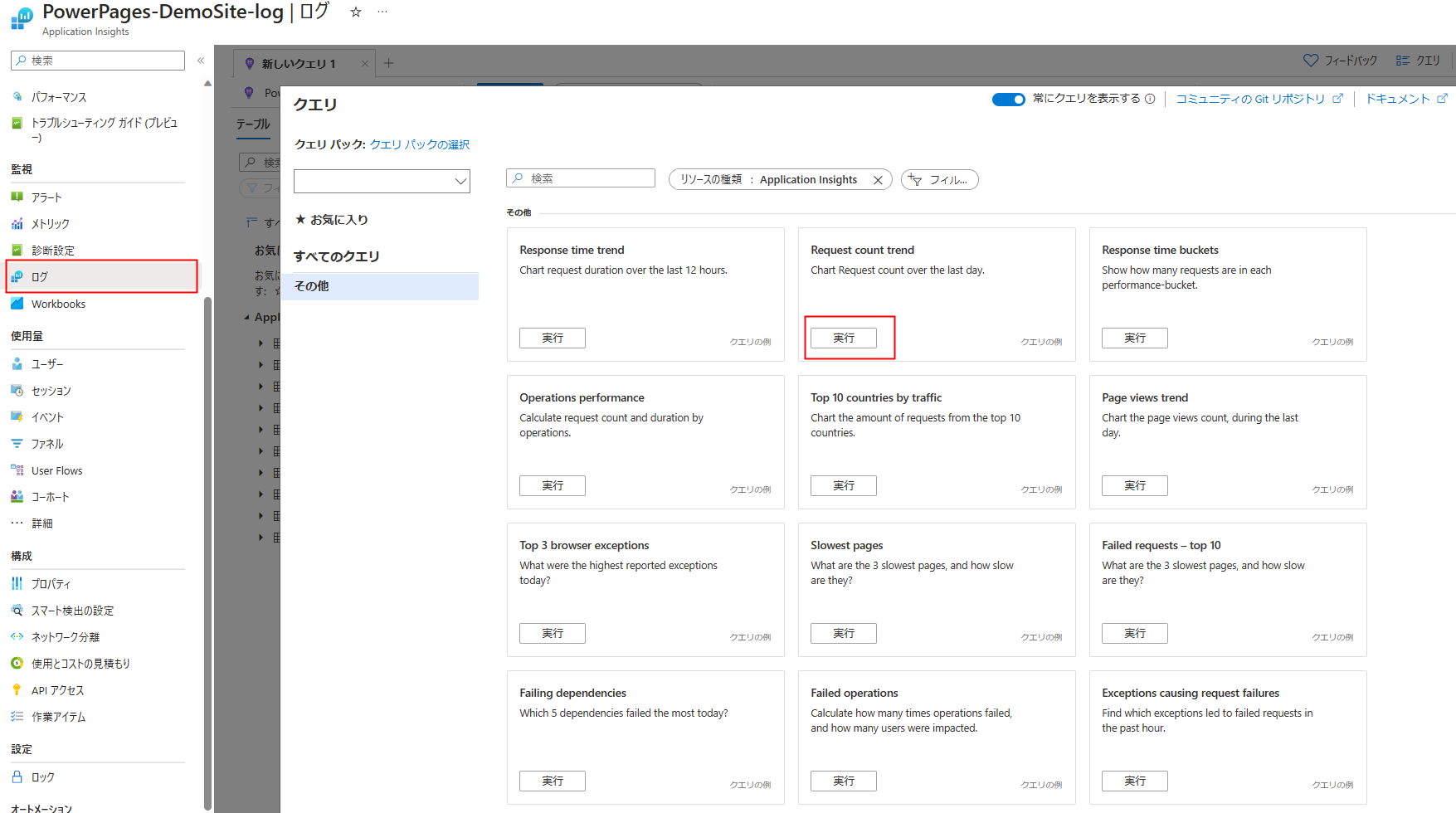Open the ellipsis more options in title

[382, 12]
